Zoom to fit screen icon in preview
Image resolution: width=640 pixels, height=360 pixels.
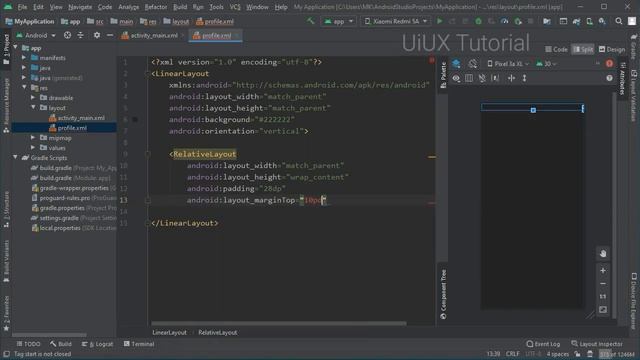[x=603, y=310]
